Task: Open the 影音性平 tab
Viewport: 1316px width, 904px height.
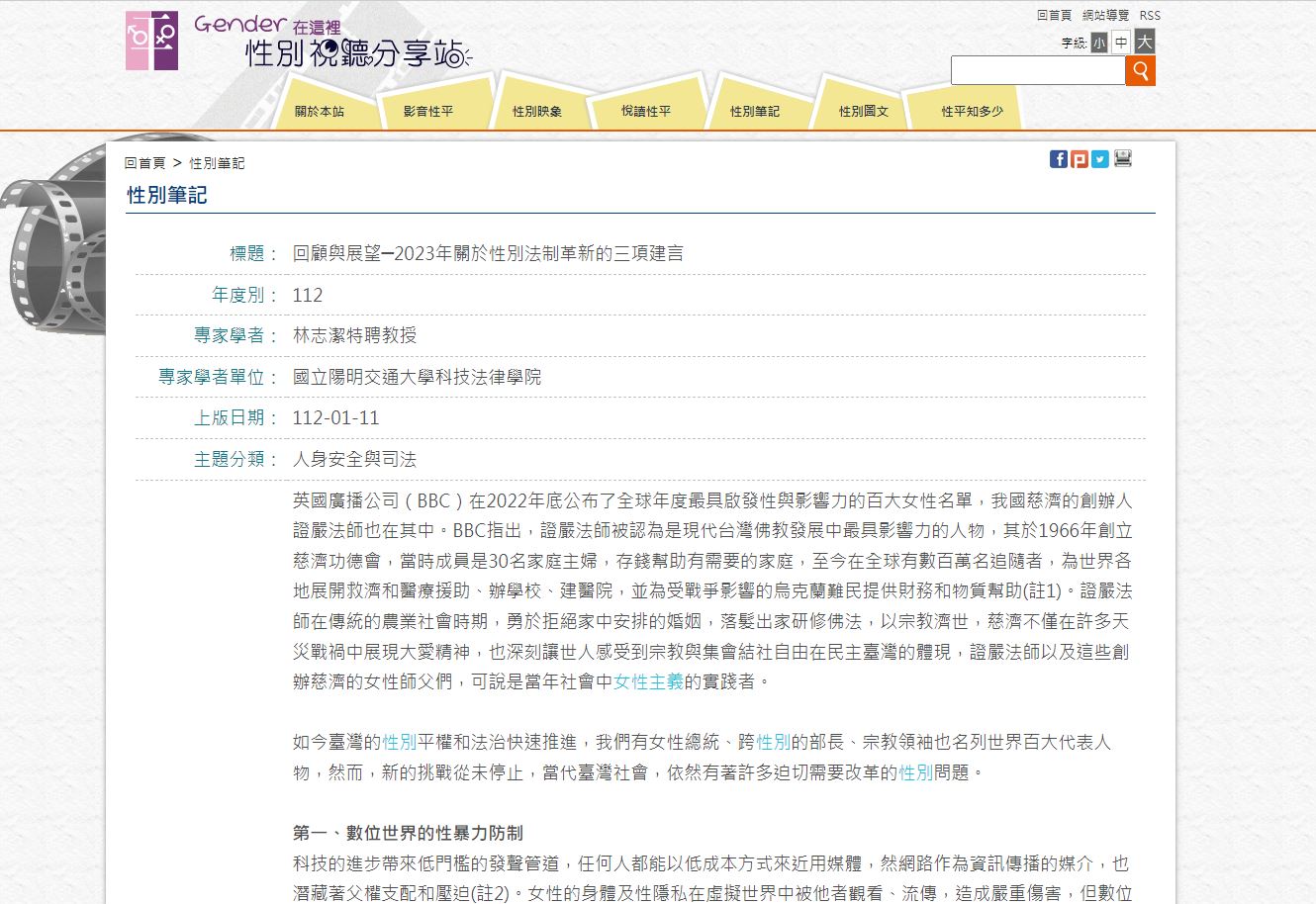Action: [x=428, y=112]
